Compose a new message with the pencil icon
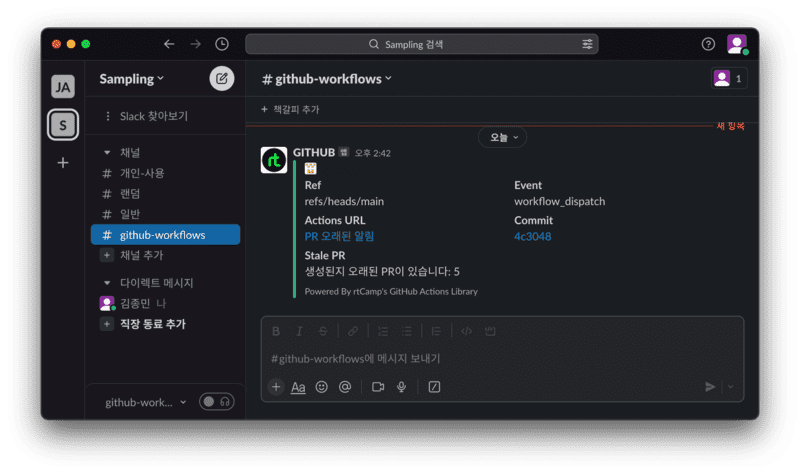800x474 pixels. tap(222, 78)
